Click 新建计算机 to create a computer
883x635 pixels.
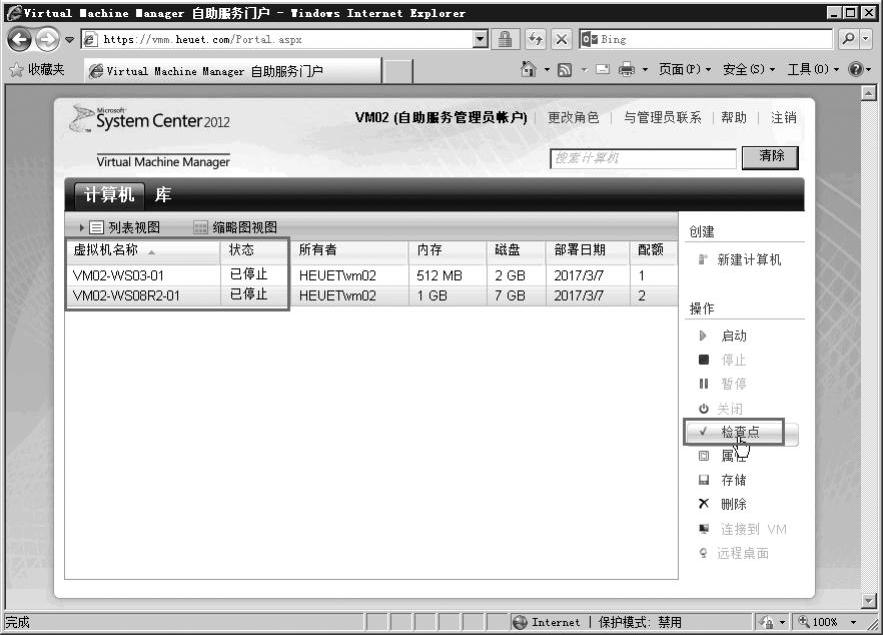point(741,260)
